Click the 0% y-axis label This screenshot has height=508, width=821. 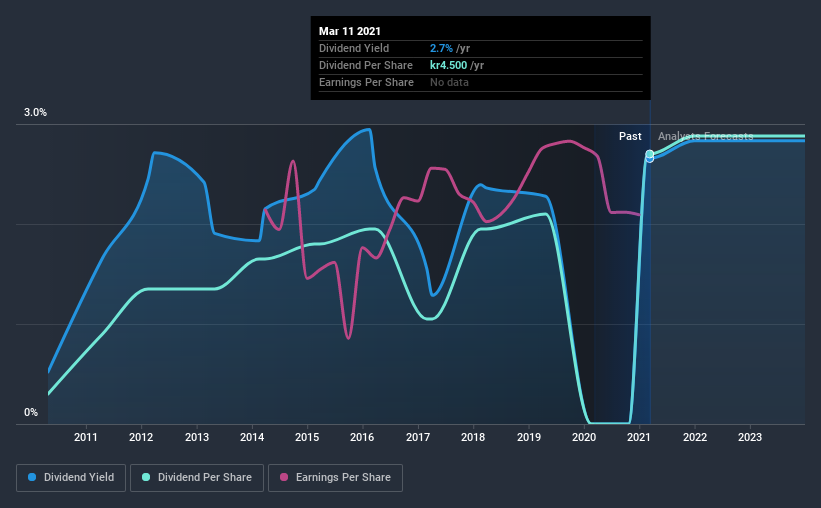31,412
